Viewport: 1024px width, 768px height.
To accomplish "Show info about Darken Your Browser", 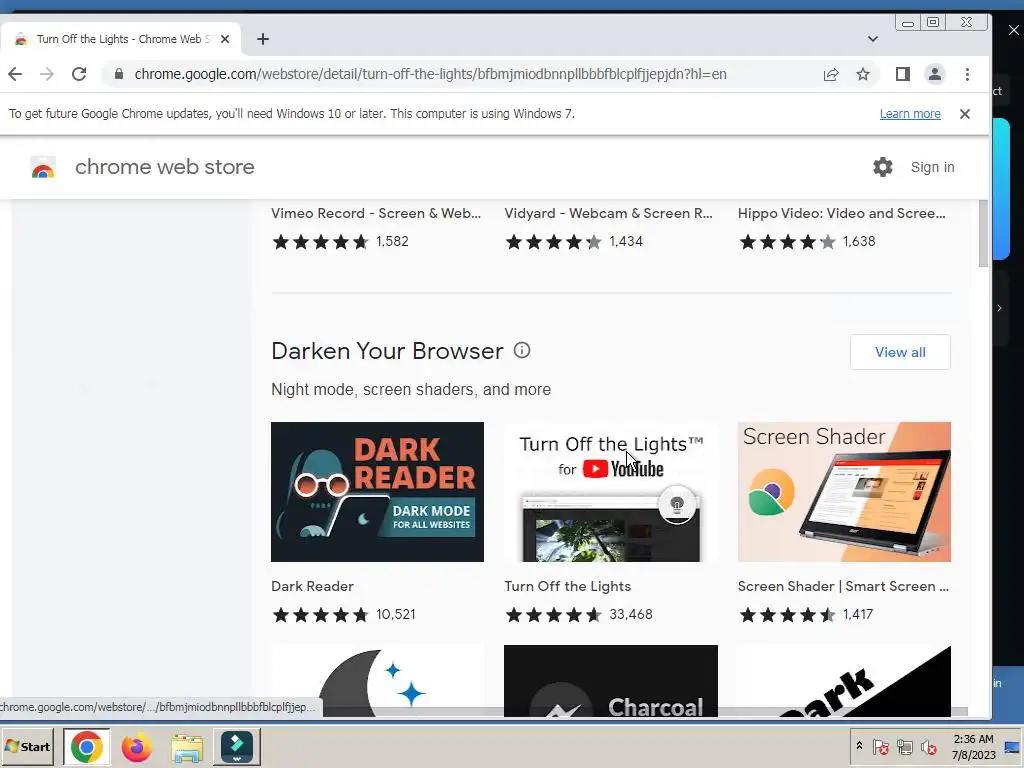I will click(x=522, y=351).
